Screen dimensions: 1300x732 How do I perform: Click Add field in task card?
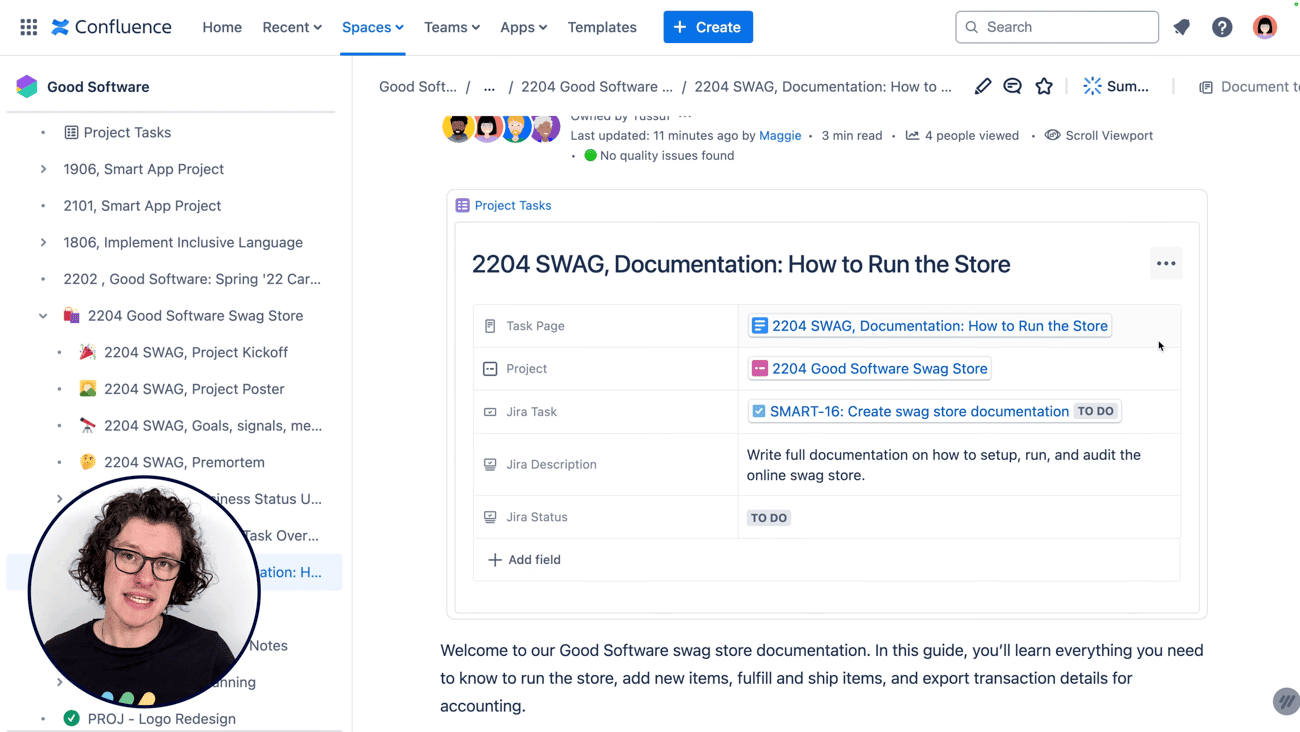click(x=524, y=560)
